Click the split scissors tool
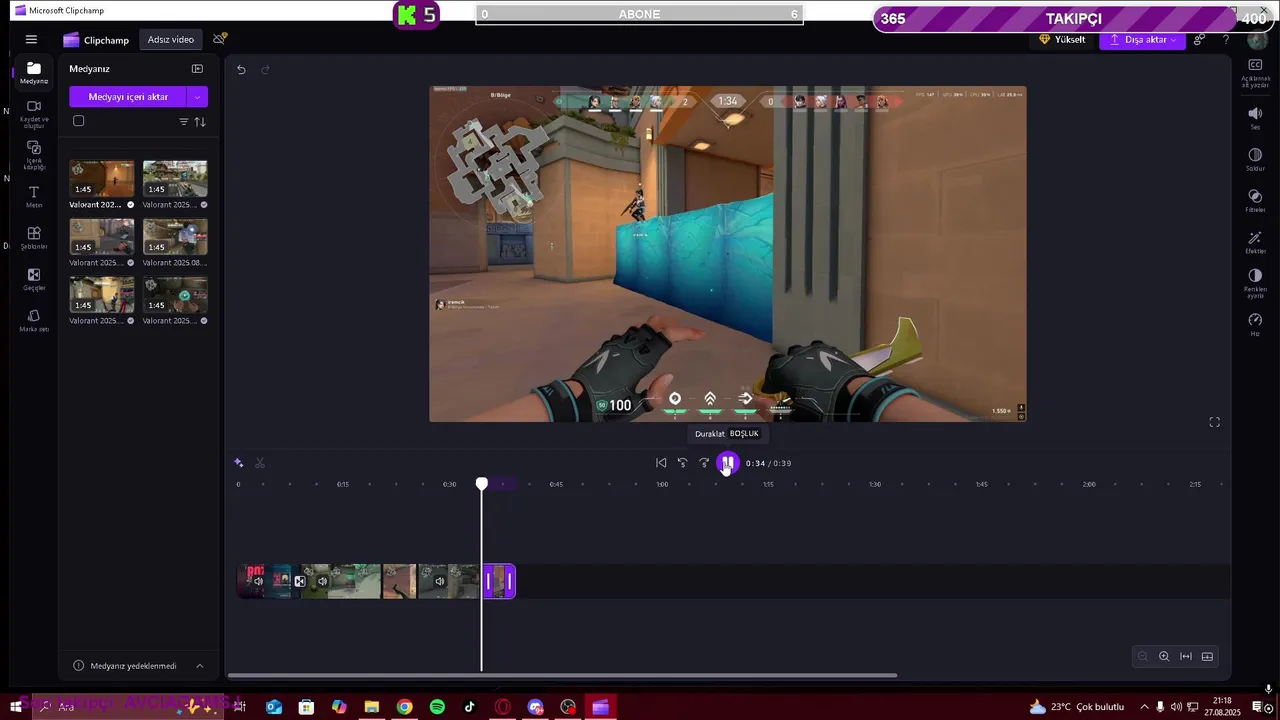This screenshot has width=1280, height=720. [x=260, y=463]
